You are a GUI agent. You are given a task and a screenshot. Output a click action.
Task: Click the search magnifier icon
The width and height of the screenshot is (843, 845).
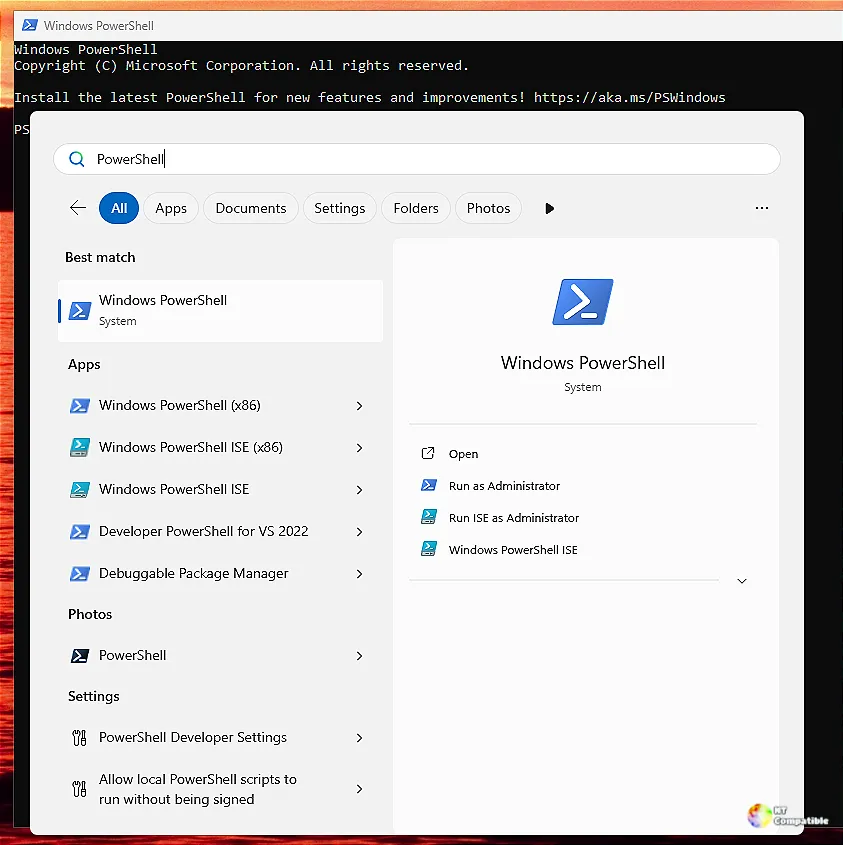click(x=77, y=159)
